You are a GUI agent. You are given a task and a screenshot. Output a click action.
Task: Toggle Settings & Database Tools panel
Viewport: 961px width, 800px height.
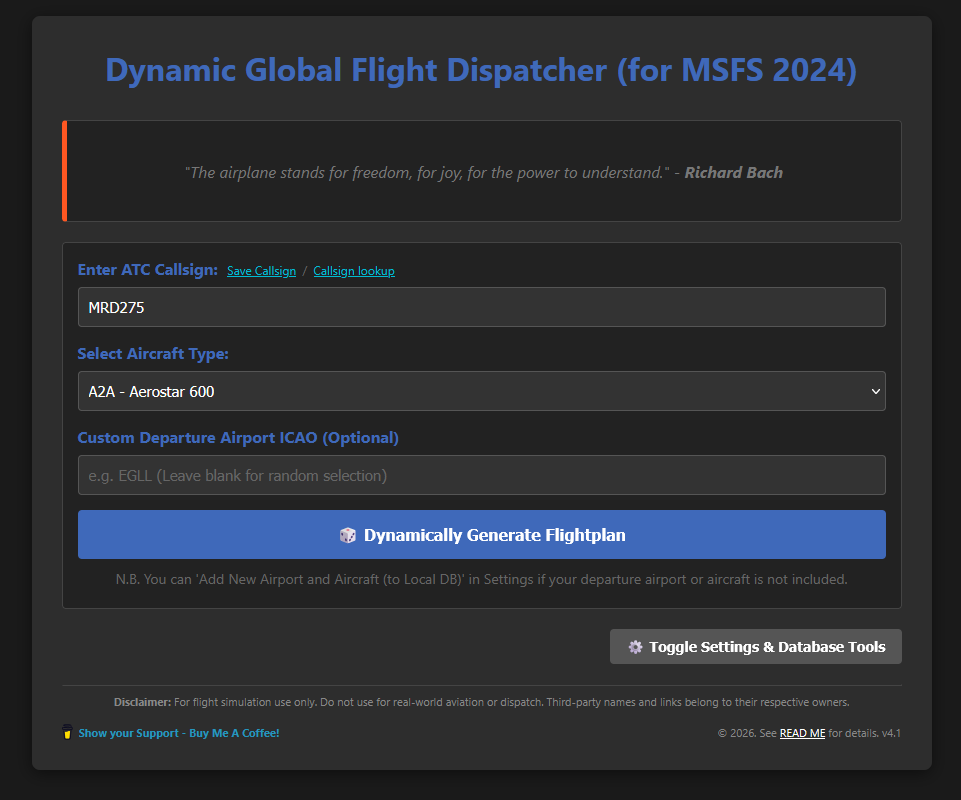click(x=756, y=647)
